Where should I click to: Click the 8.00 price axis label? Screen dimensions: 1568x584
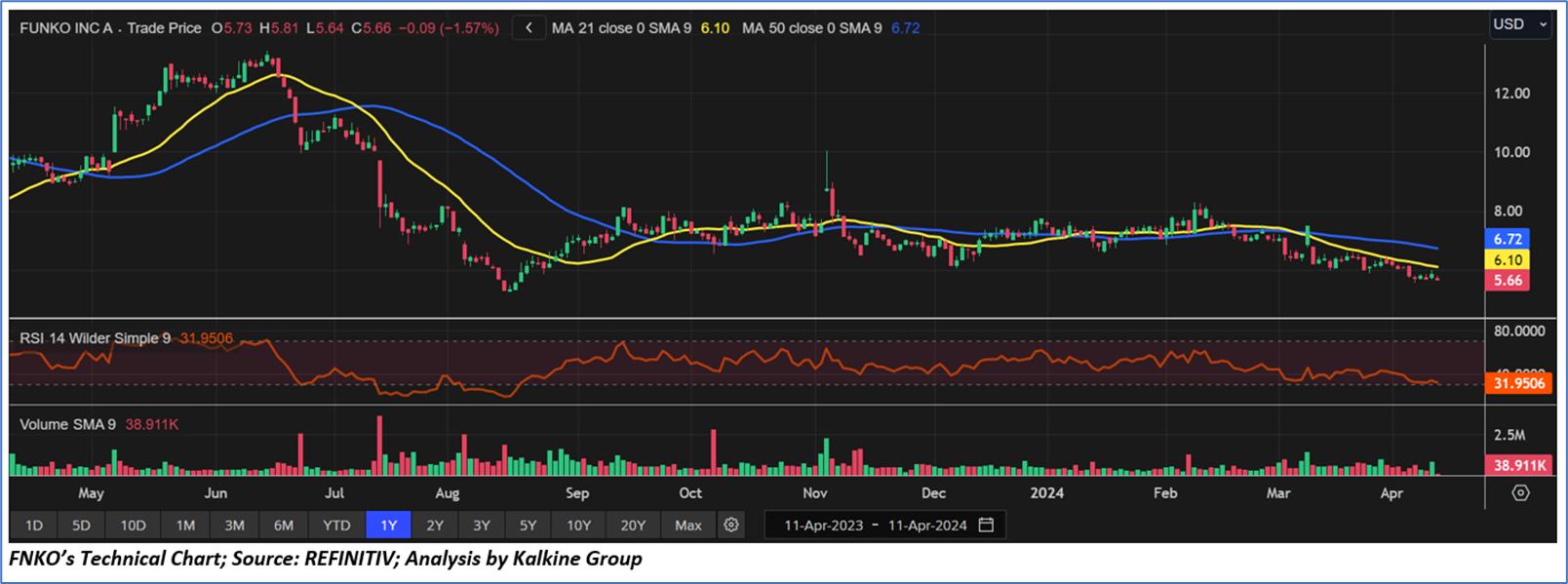click(x=1509, y=211)
